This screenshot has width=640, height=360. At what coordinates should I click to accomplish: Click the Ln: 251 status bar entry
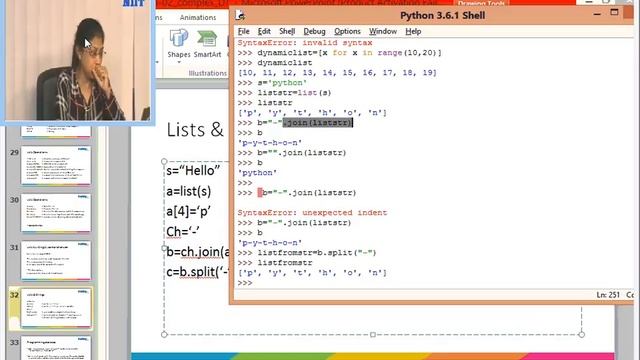608,295
